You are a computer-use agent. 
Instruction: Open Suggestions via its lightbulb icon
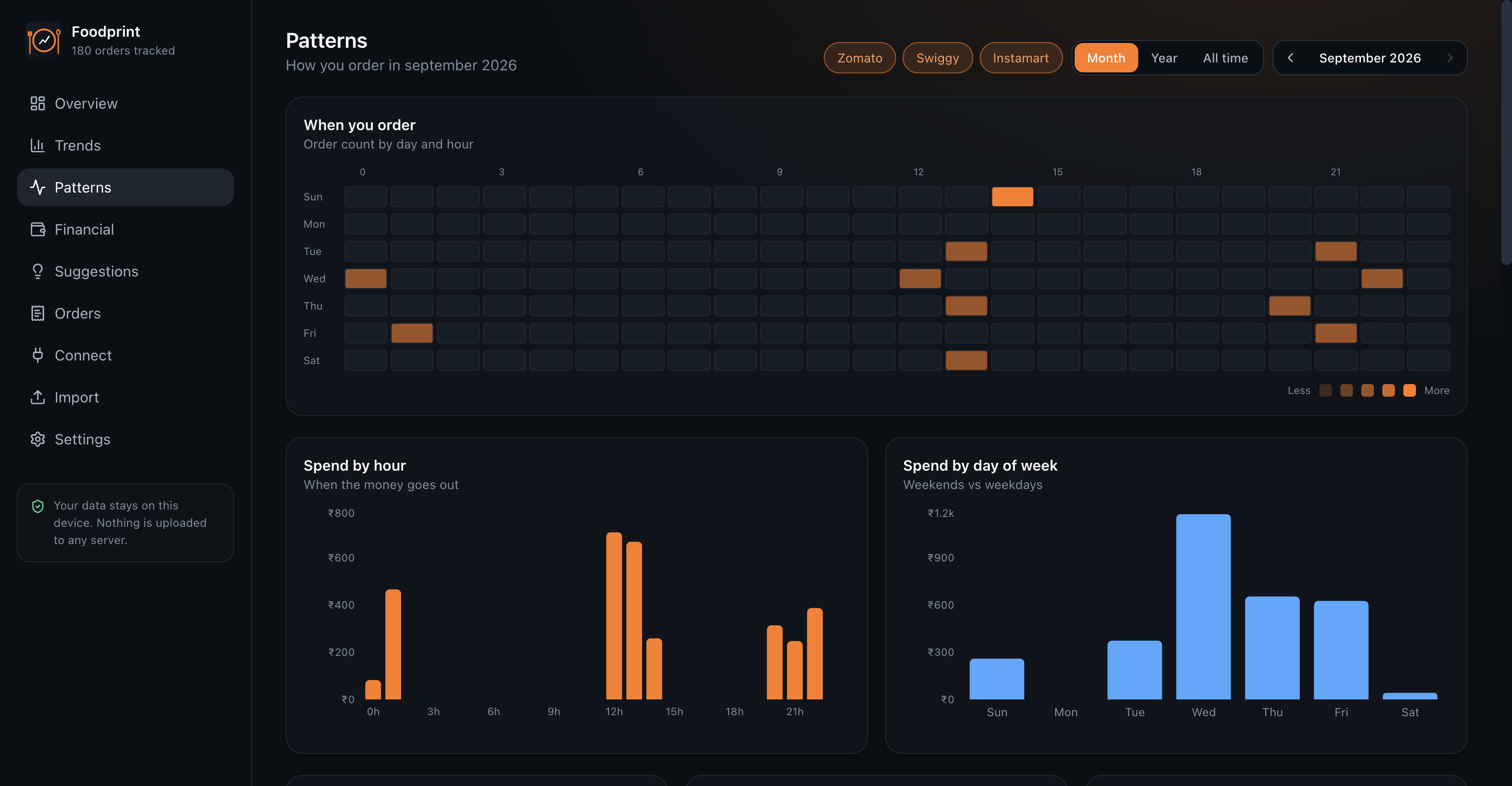[38, 271]
